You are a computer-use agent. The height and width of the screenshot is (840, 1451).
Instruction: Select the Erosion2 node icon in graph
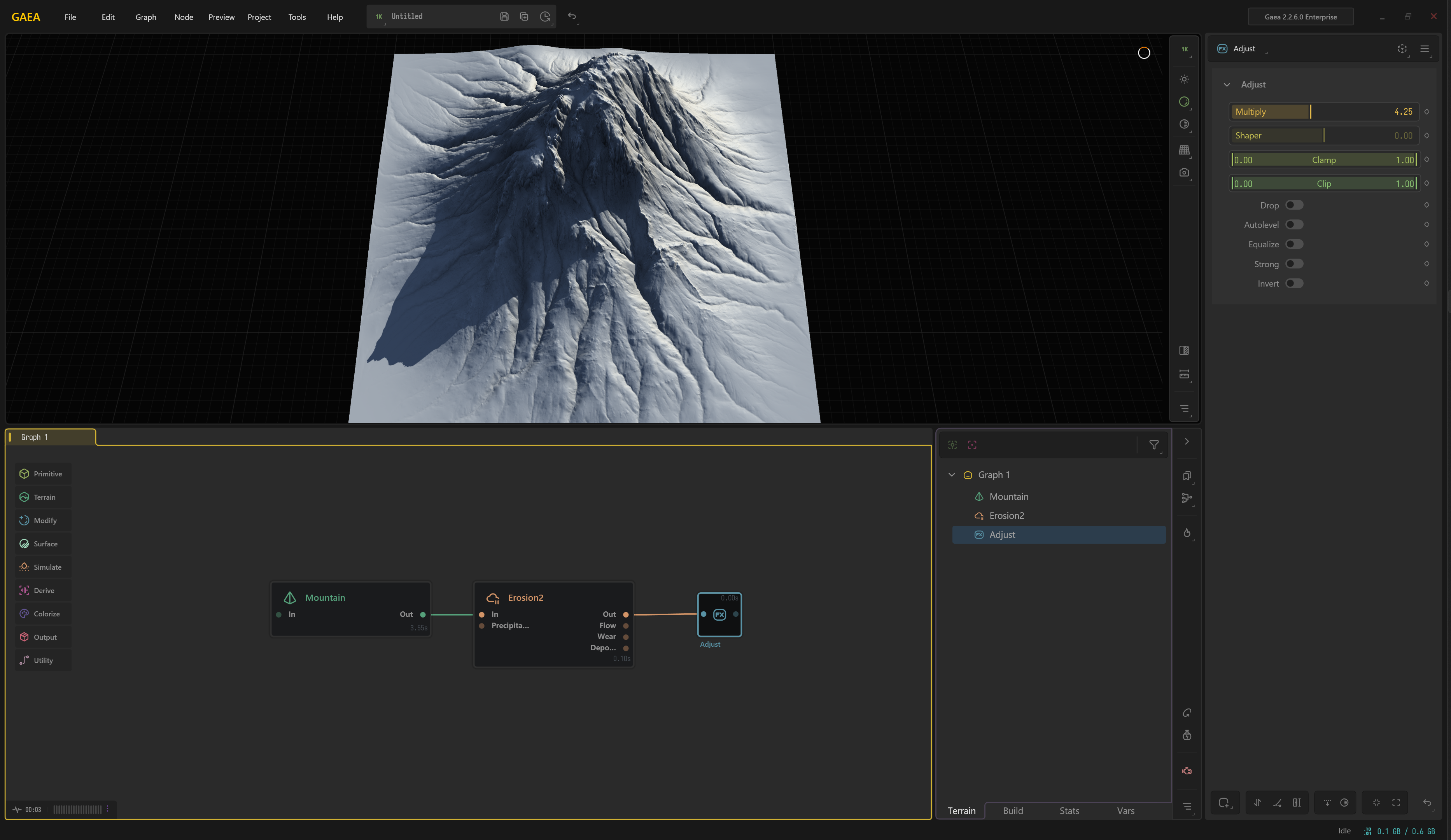493,598
